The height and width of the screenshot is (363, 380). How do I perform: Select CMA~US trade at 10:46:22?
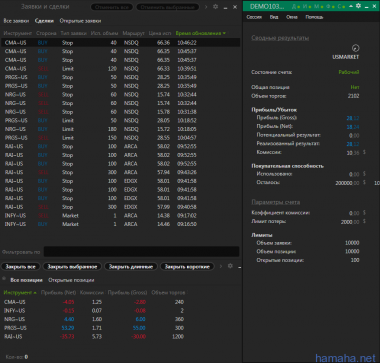click(x=120, y=43)
